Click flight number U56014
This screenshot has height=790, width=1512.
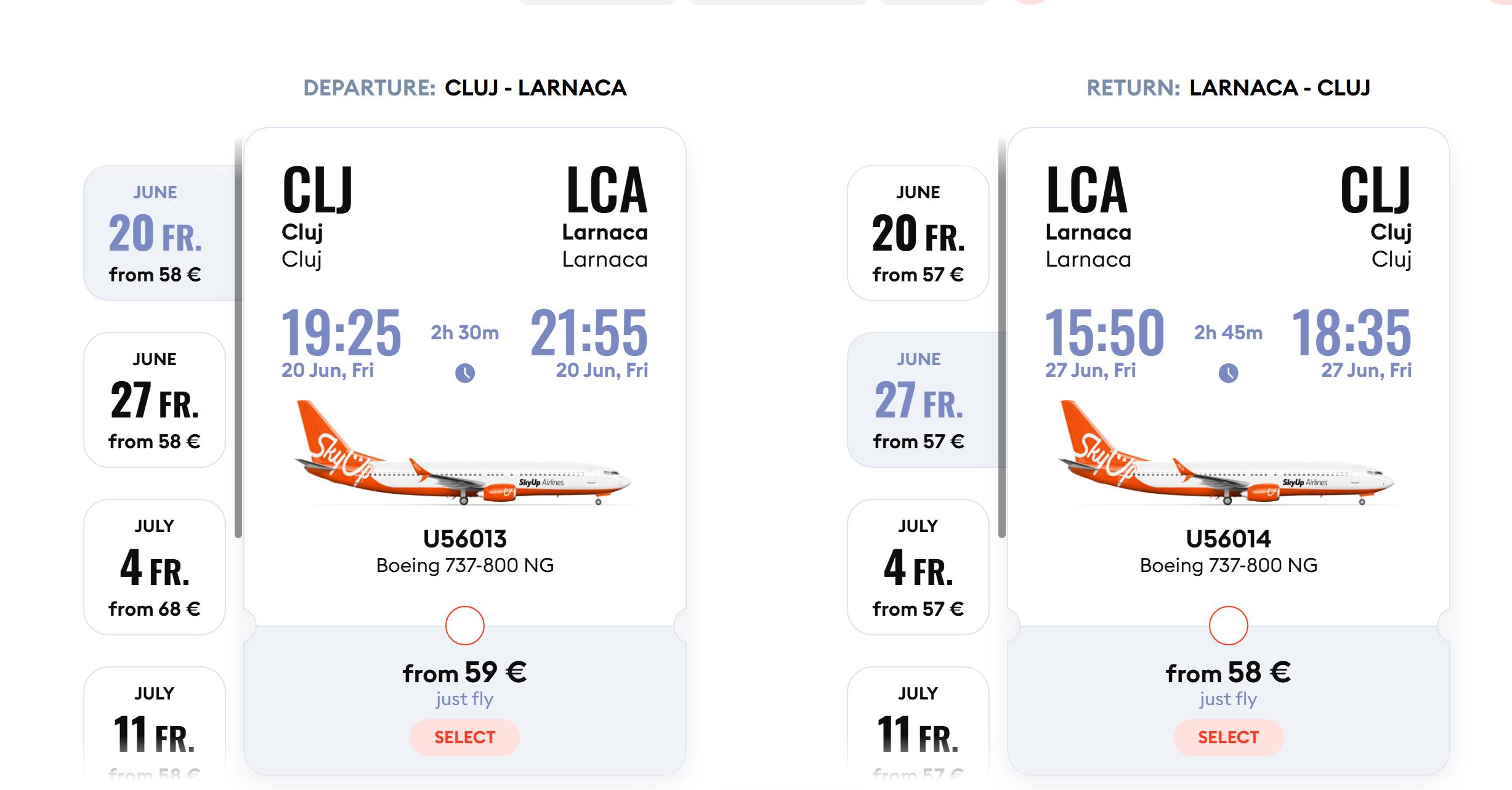tap(1228, 539)
